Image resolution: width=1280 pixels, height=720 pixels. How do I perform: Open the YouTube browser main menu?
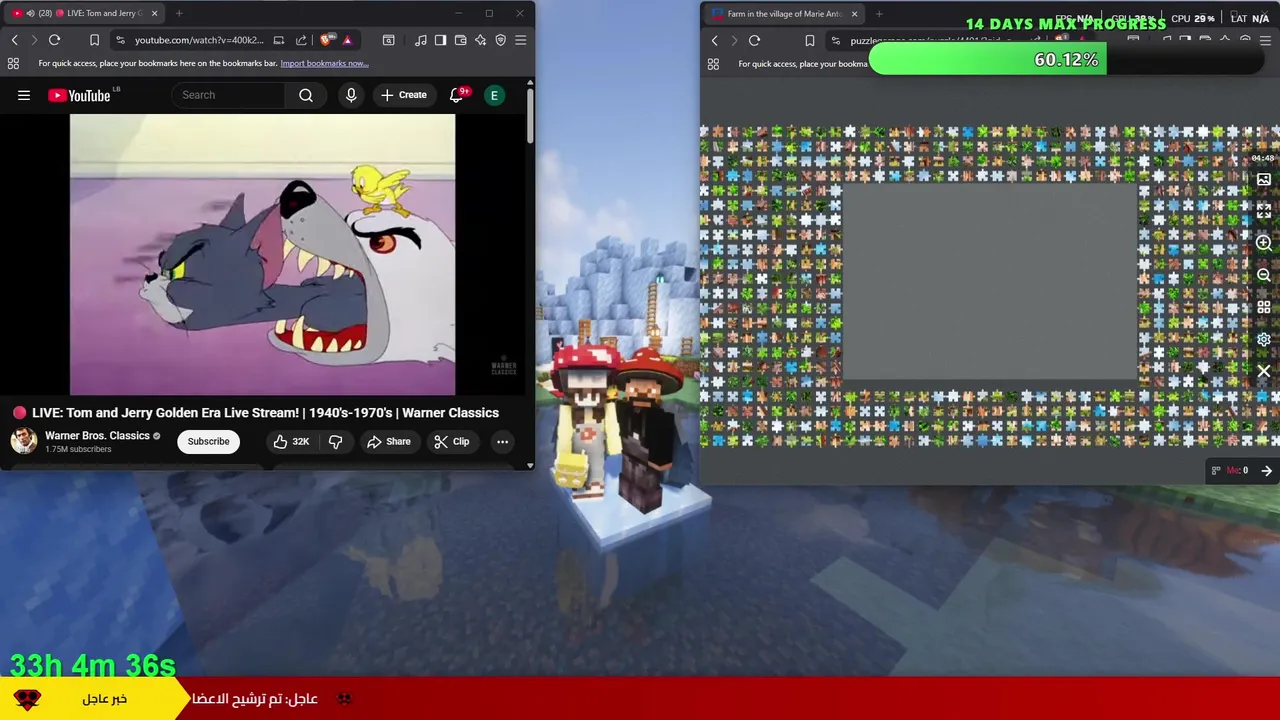(x=521, y=40)
